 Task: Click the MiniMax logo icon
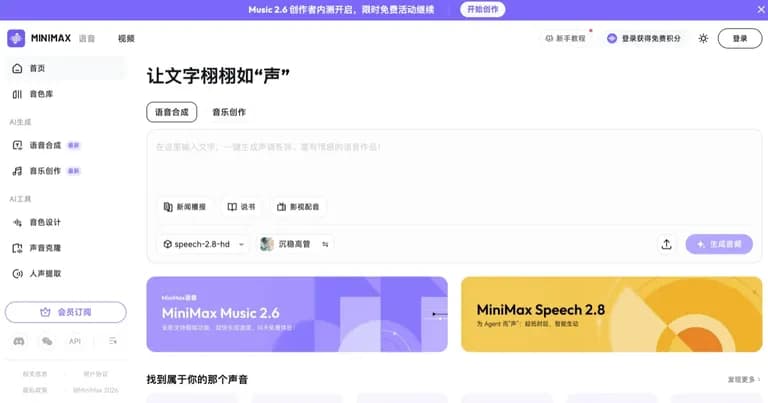click(16, 38)
